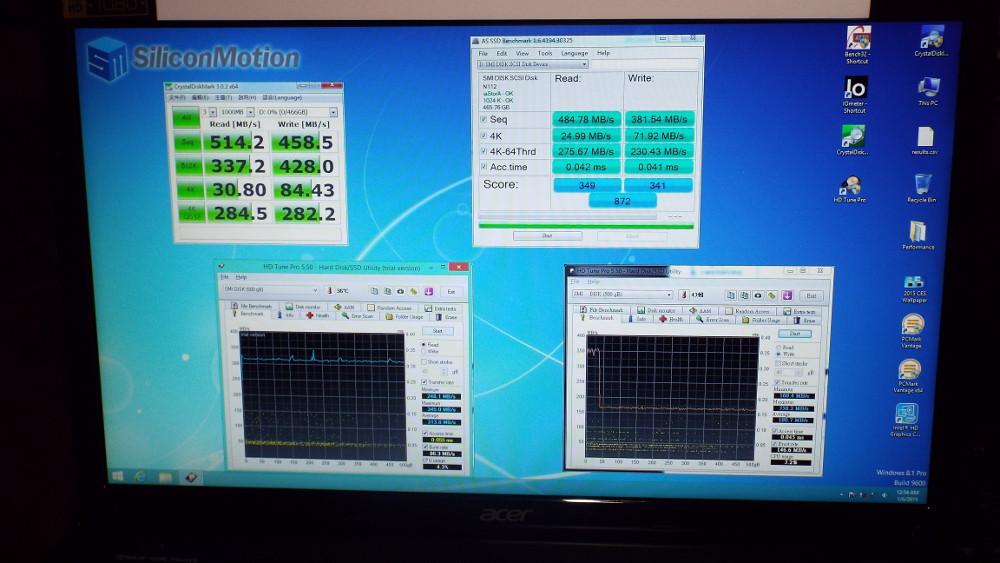Open the D: drive dropdown in CrystalDiskMark
Viewport: 1000px width, 563px height.
pos(333,112)
